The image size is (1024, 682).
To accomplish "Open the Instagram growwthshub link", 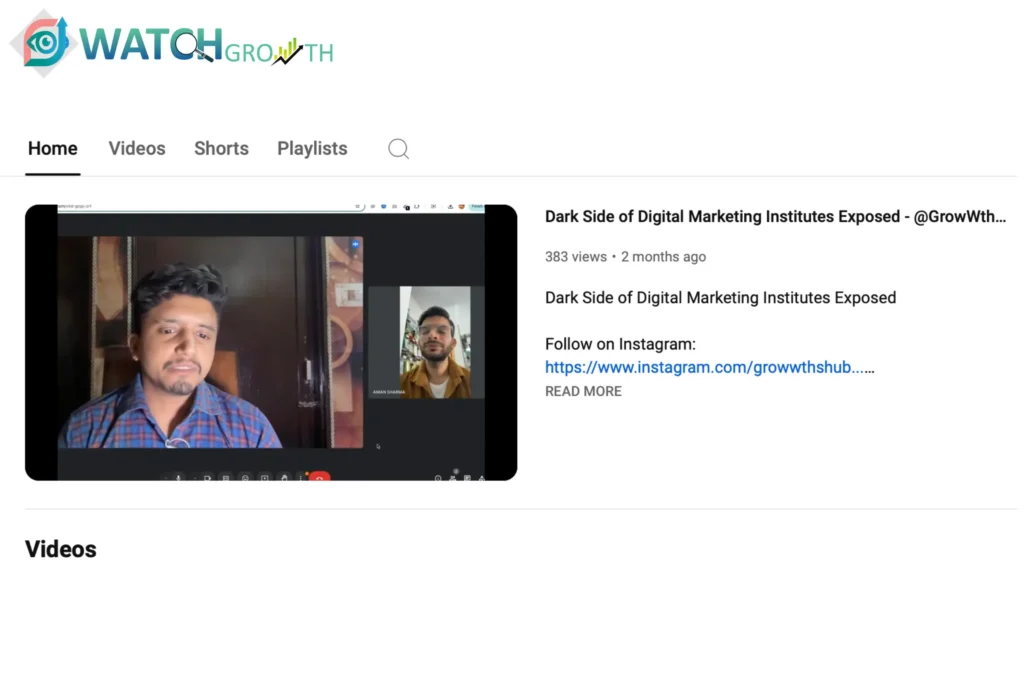I will (705, 367).
